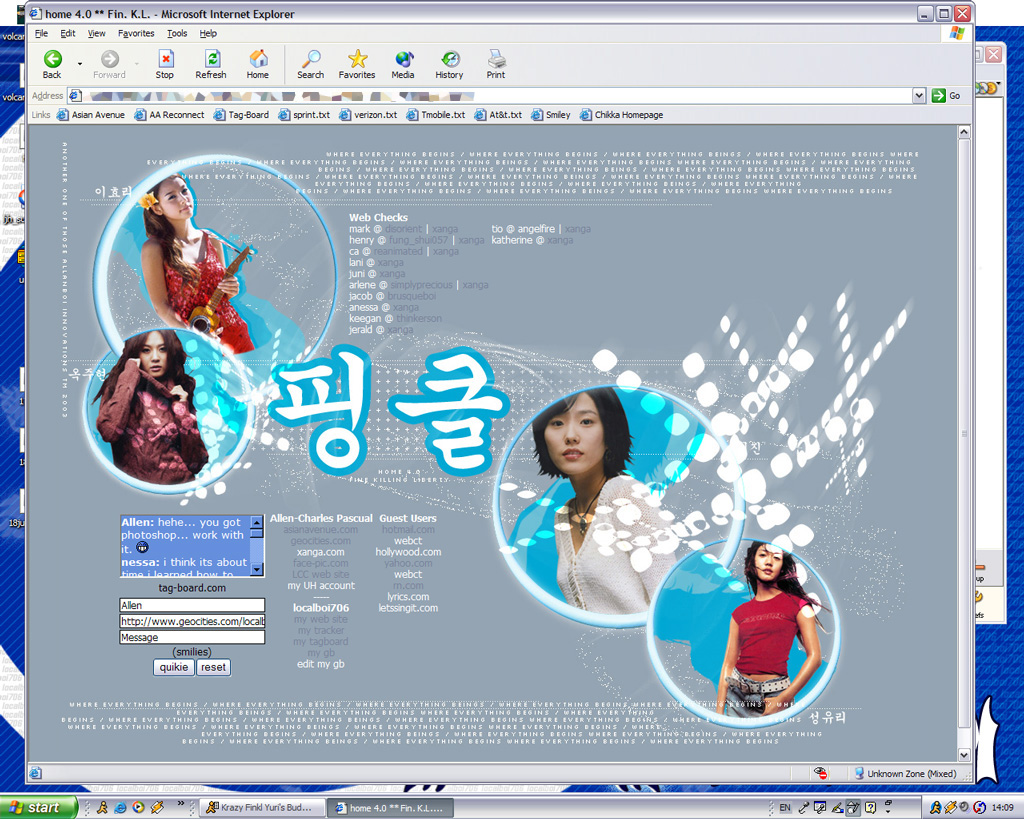Click the Smiley links bar shortcut
1024x819 pixels.
click(551, 115)
